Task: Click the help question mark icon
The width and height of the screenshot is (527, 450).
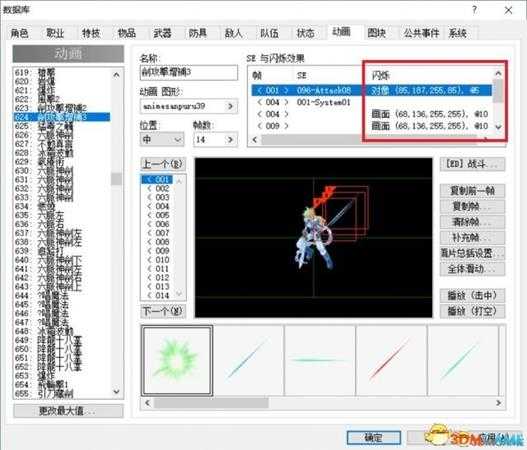Action: pyautogui.click(x=474, y=10)
